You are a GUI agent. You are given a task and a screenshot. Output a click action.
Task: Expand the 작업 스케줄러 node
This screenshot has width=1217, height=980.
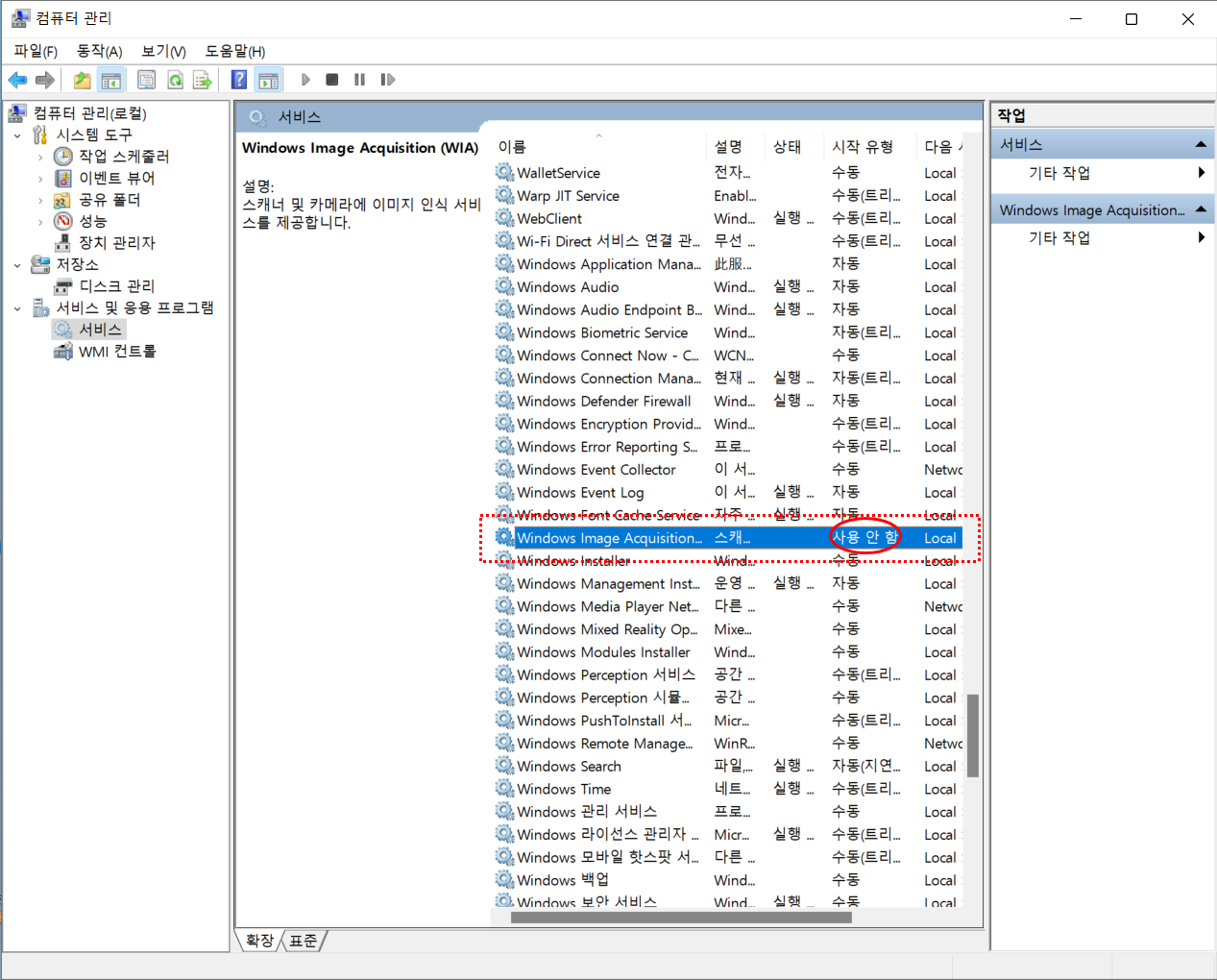click(x=40, y=157)
